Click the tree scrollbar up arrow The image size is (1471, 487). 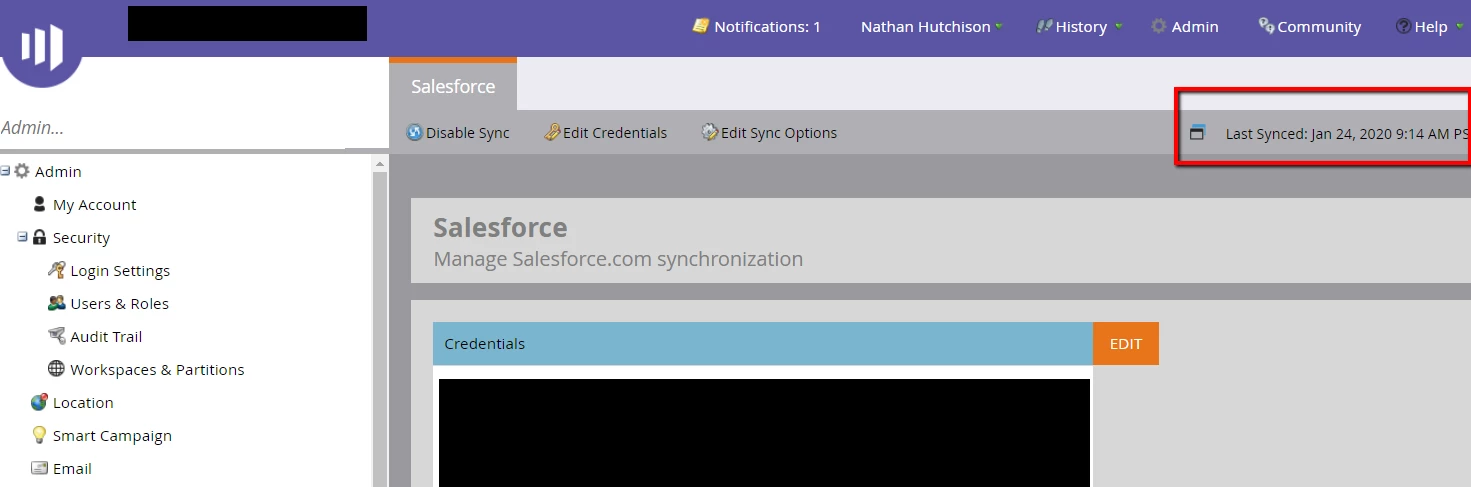click(380, 163)
